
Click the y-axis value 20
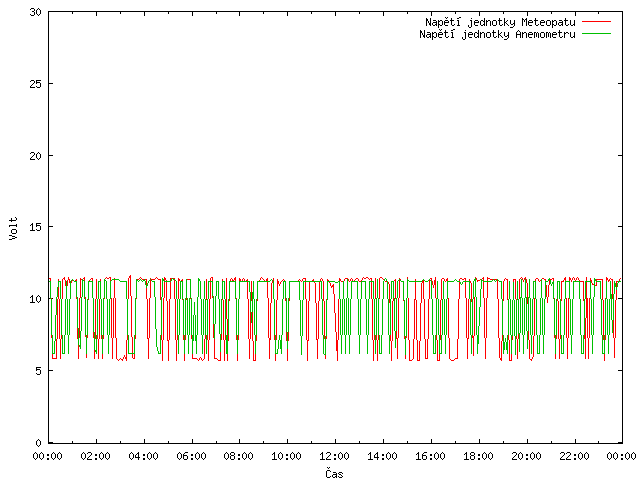36,156
